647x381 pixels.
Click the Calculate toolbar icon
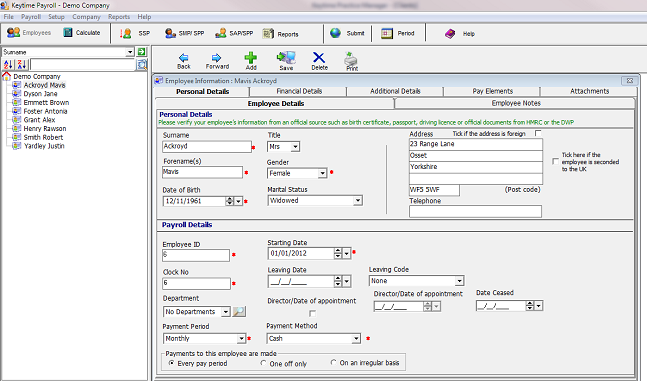click(68, 32)
